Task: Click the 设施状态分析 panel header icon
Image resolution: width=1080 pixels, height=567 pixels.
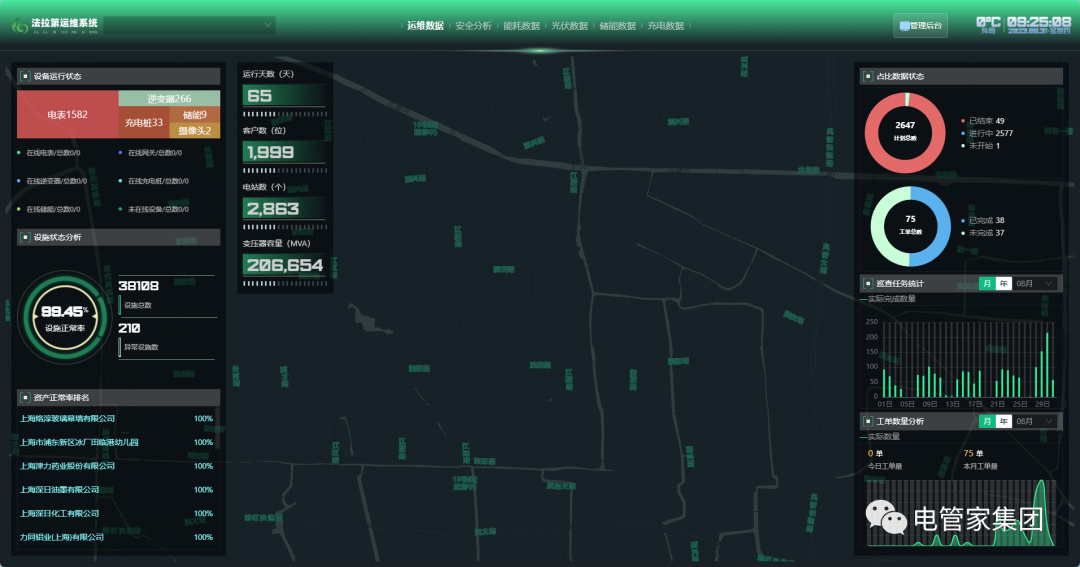Action: tap(26, 237)
